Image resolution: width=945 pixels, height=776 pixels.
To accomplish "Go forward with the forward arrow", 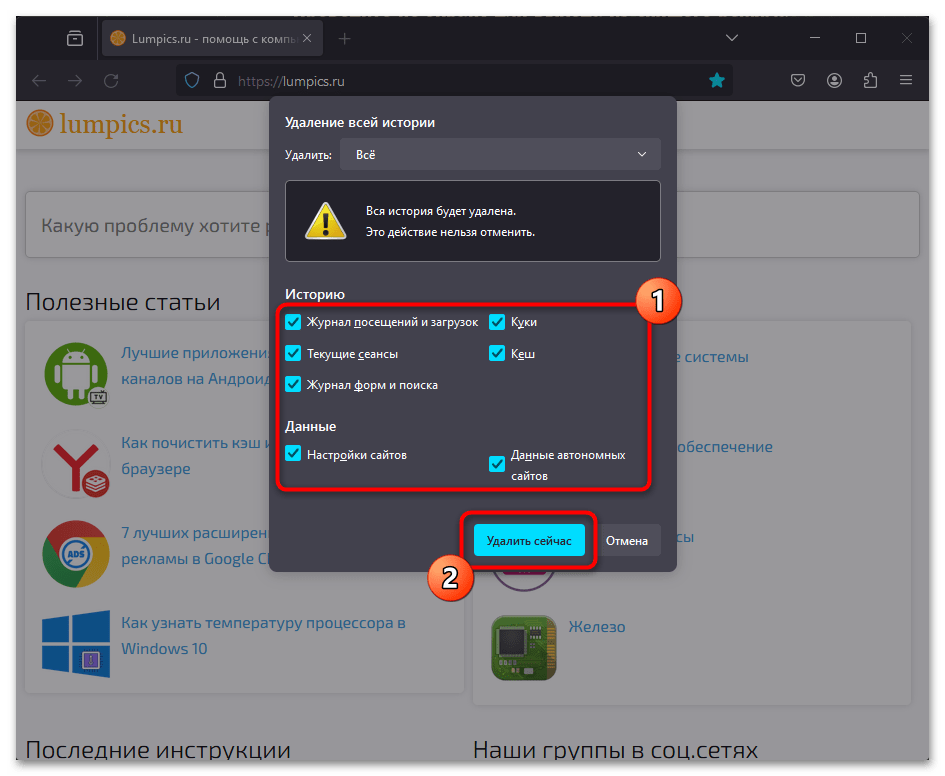I will point(75,81).
